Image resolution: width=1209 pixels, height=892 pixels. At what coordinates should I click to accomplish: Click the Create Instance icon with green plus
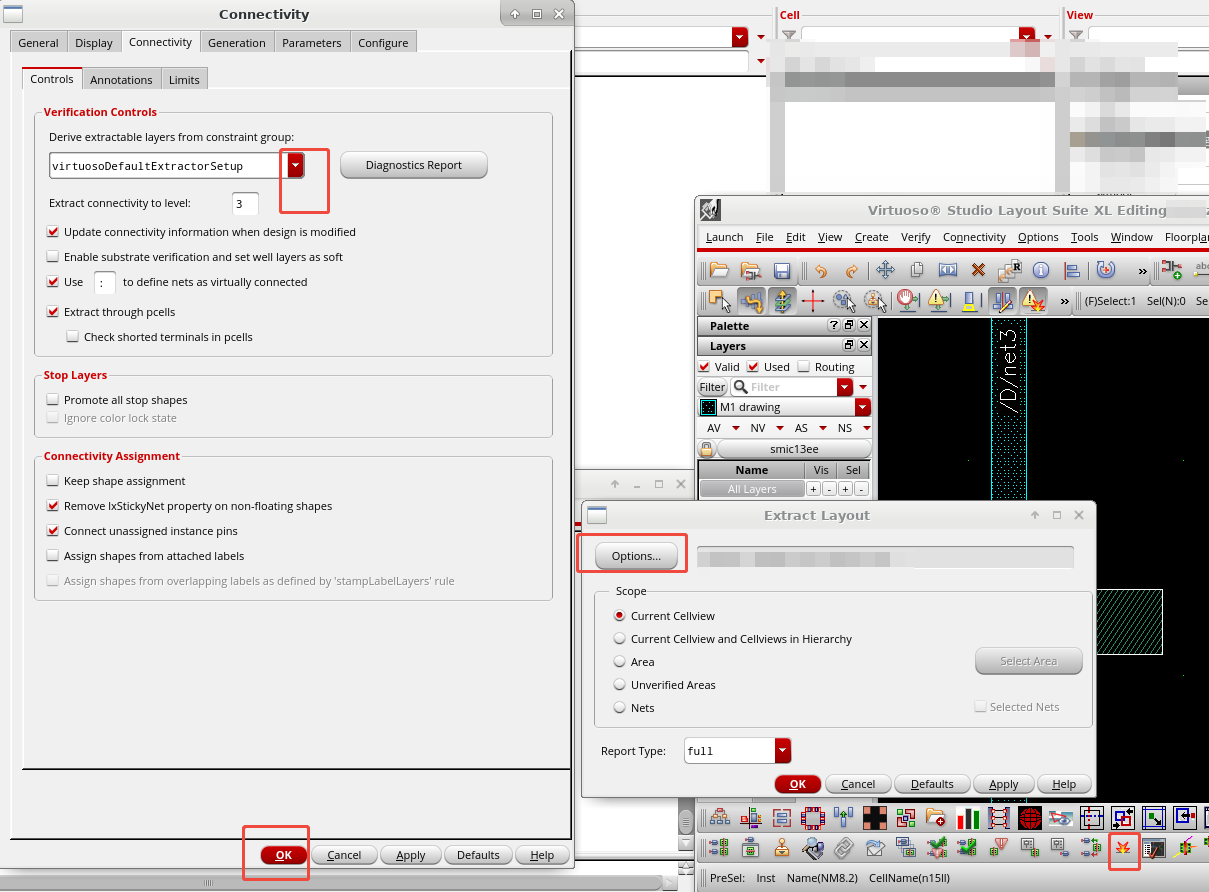click(x=1172, y=270)
